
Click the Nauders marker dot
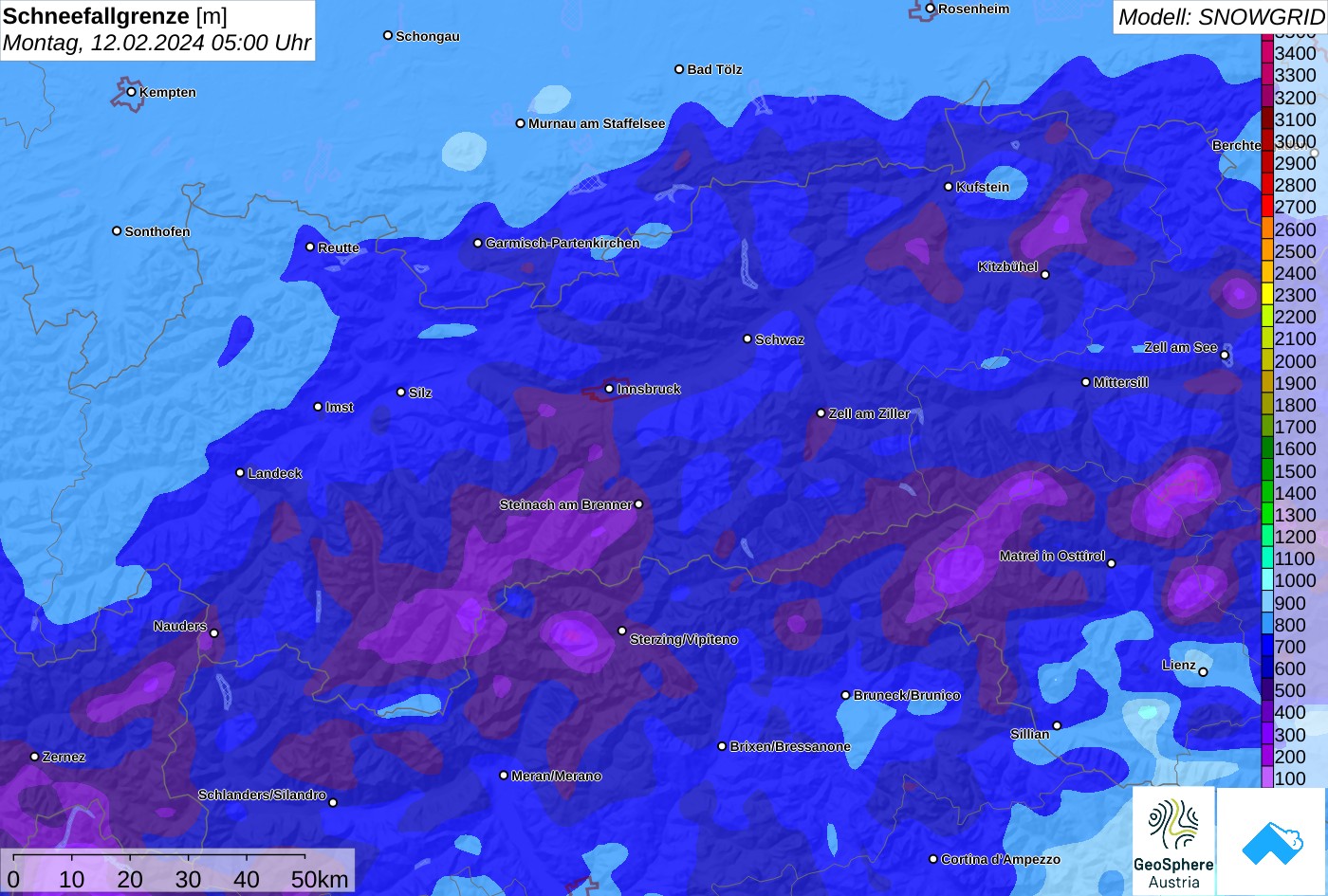[214, 633]
